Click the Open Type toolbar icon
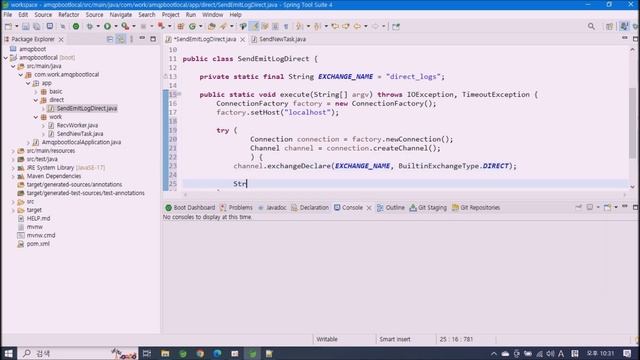Viewport: 640px width, 360px height. (x=211, y=27)
